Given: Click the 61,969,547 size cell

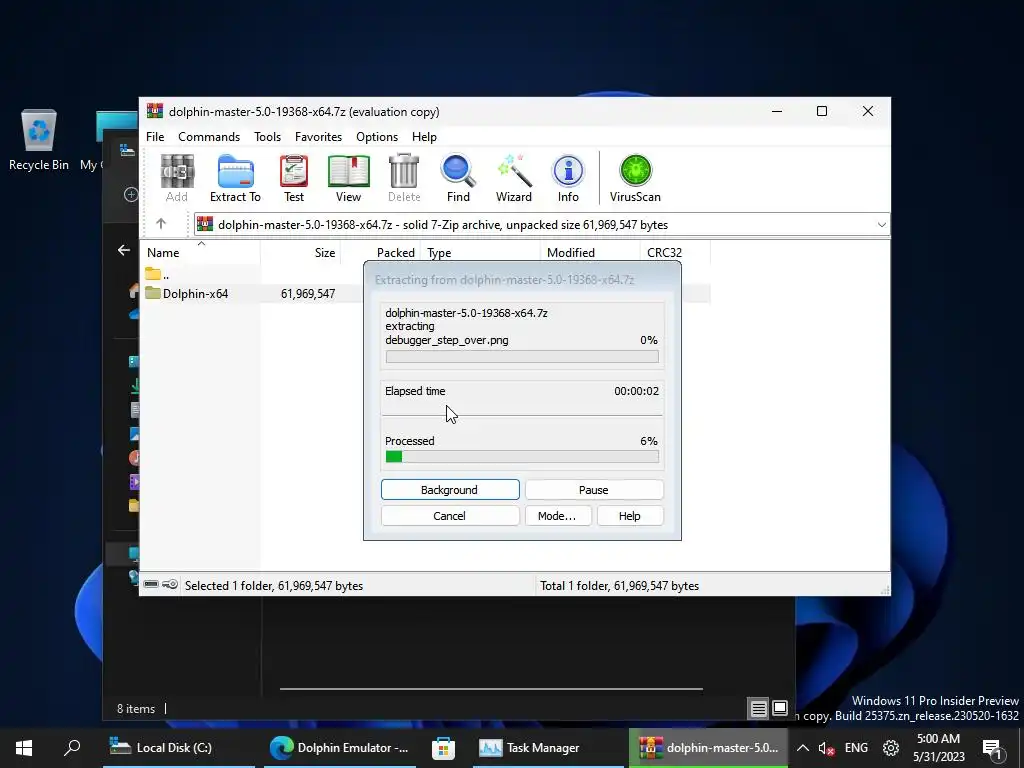Looking at the screenshot, I should [308, 294].
